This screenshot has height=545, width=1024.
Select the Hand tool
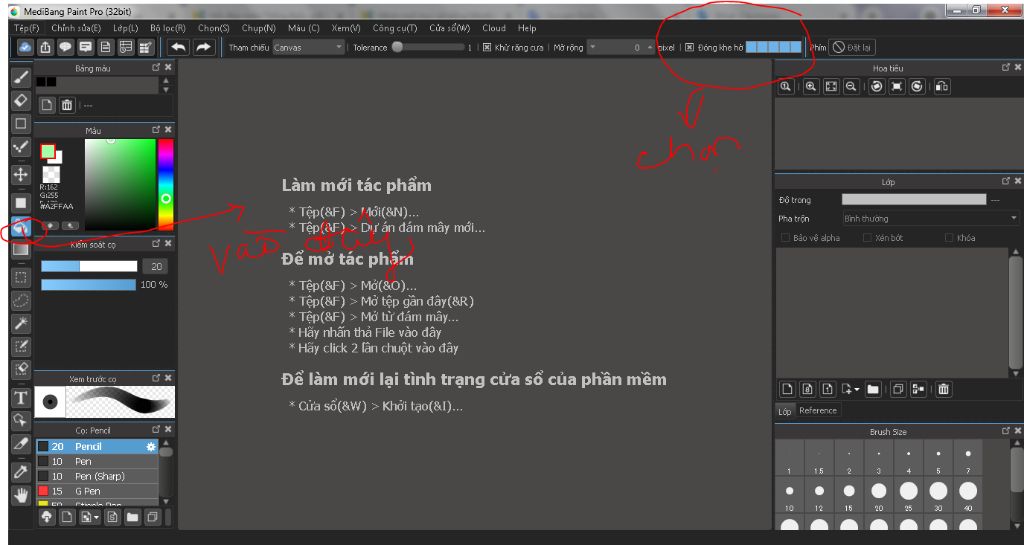pos(21,495)
